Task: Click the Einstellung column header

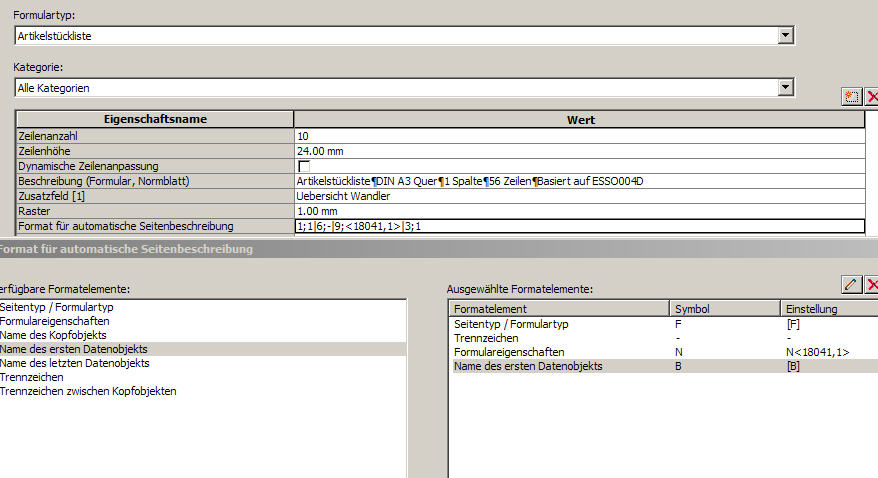Action: [x=829, y=309]
